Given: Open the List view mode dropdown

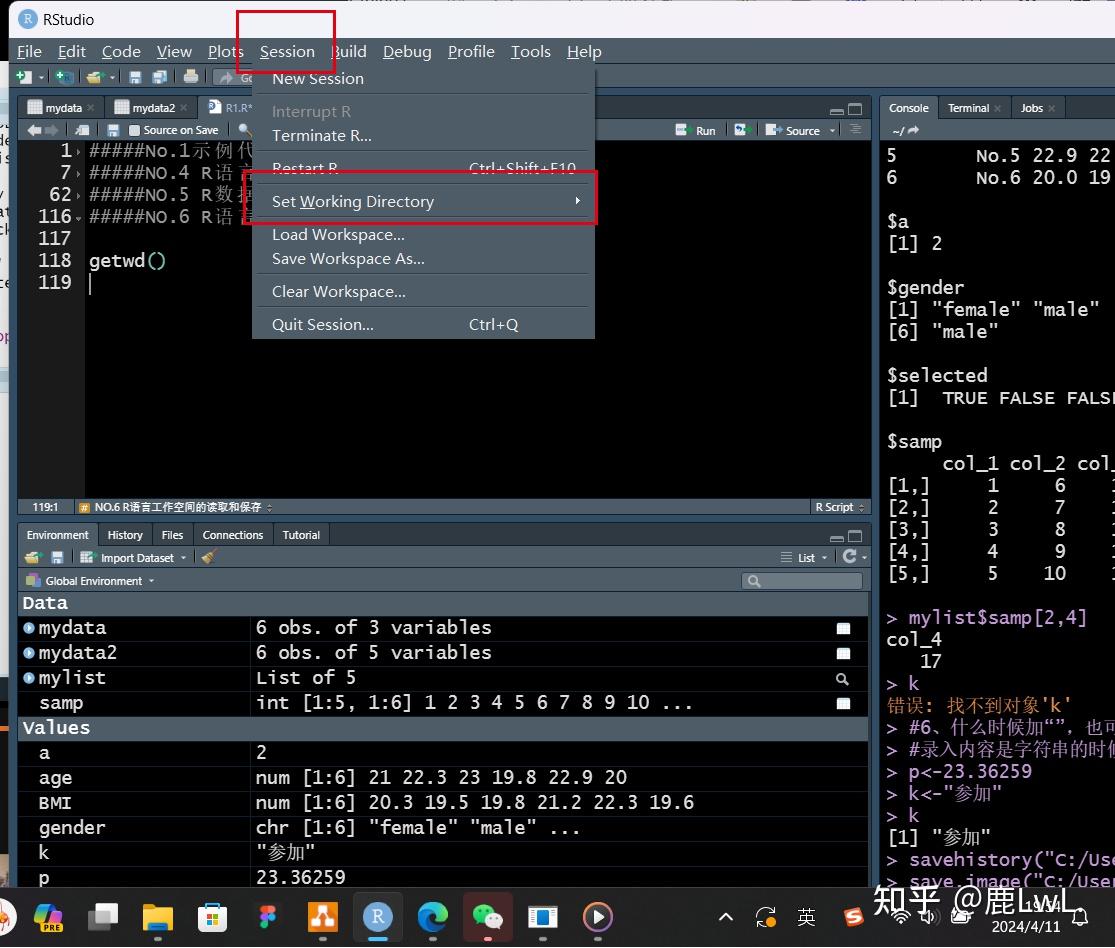Looking at the screenshot, I should coord(805,557).
